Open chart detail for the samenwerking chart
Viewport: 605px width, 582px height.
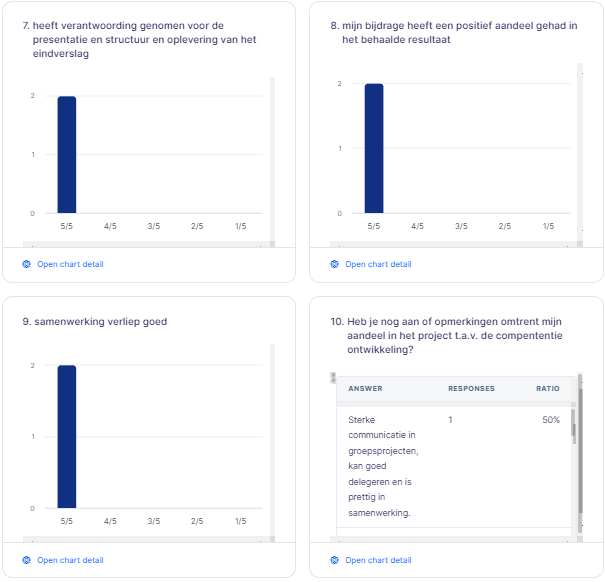pos(69,560)
